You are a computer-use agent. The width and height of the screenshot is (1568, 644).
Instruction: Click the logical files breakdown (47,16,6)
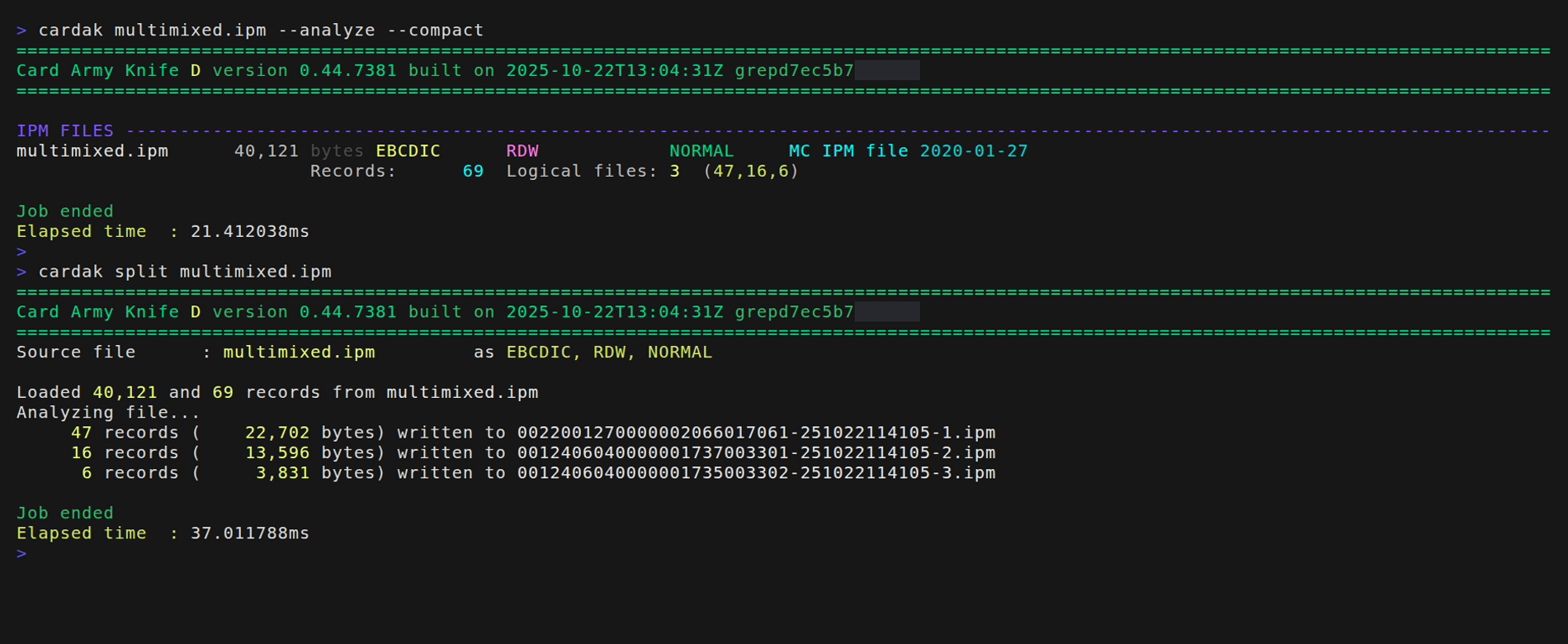(751, 172)
